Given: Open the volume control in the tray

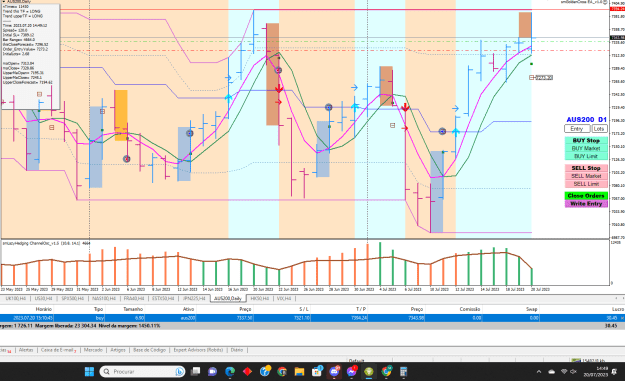Looking at the screenshot, I should click(x=574, y=371).
